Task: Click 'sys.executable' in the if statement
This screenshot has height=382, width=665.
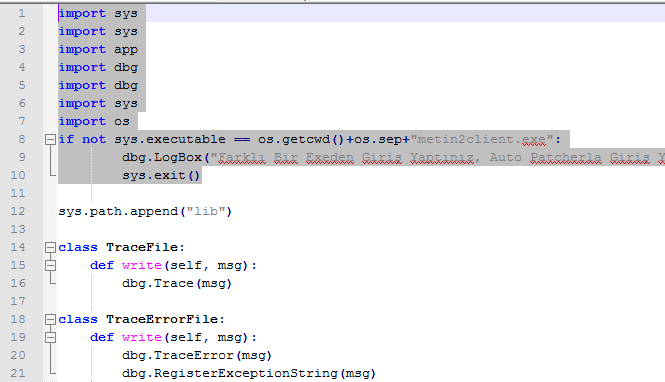Action: tap(170, 139)
